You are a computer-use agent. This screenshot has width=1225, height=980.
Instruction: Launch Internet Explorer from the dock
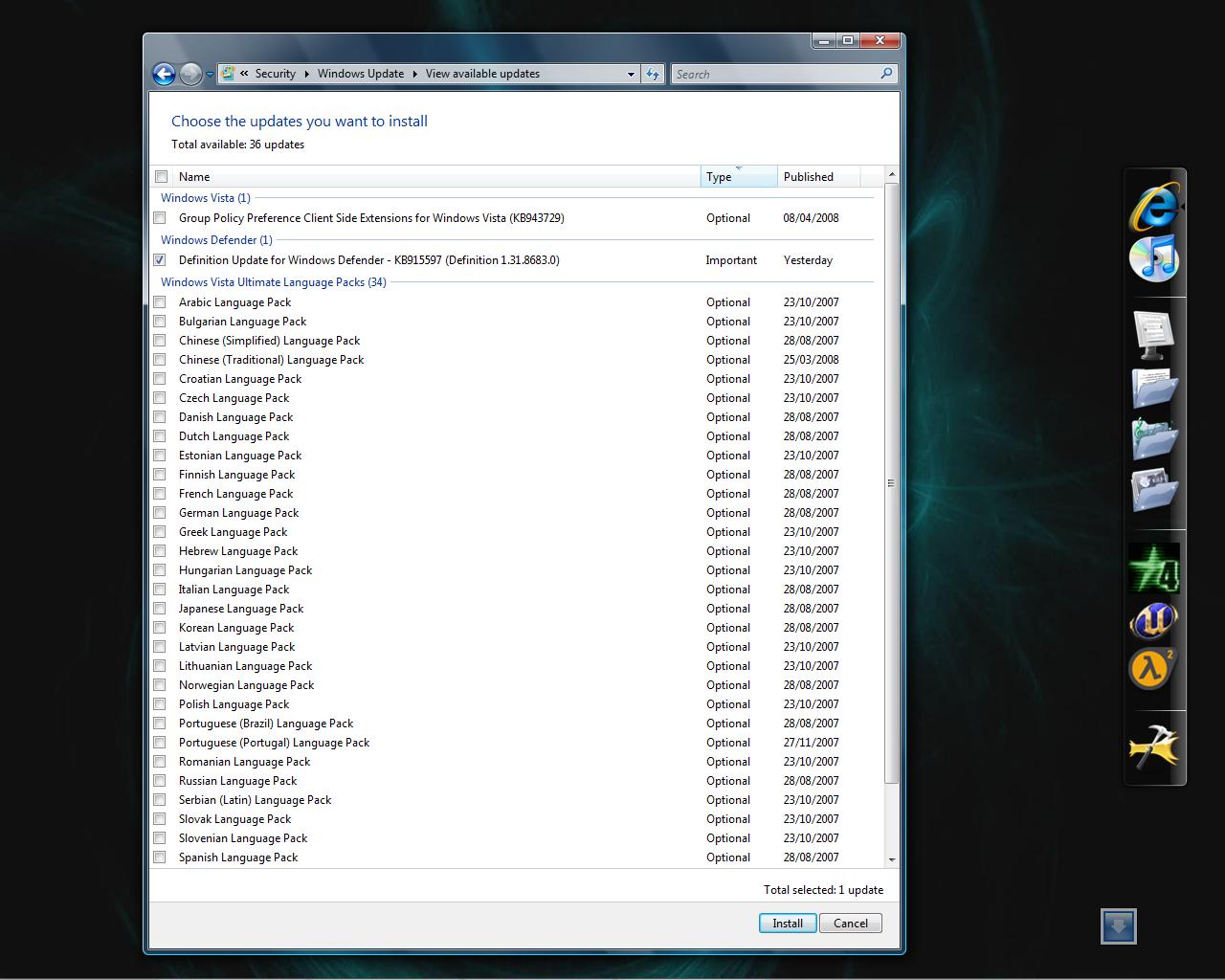(1154, 206)
